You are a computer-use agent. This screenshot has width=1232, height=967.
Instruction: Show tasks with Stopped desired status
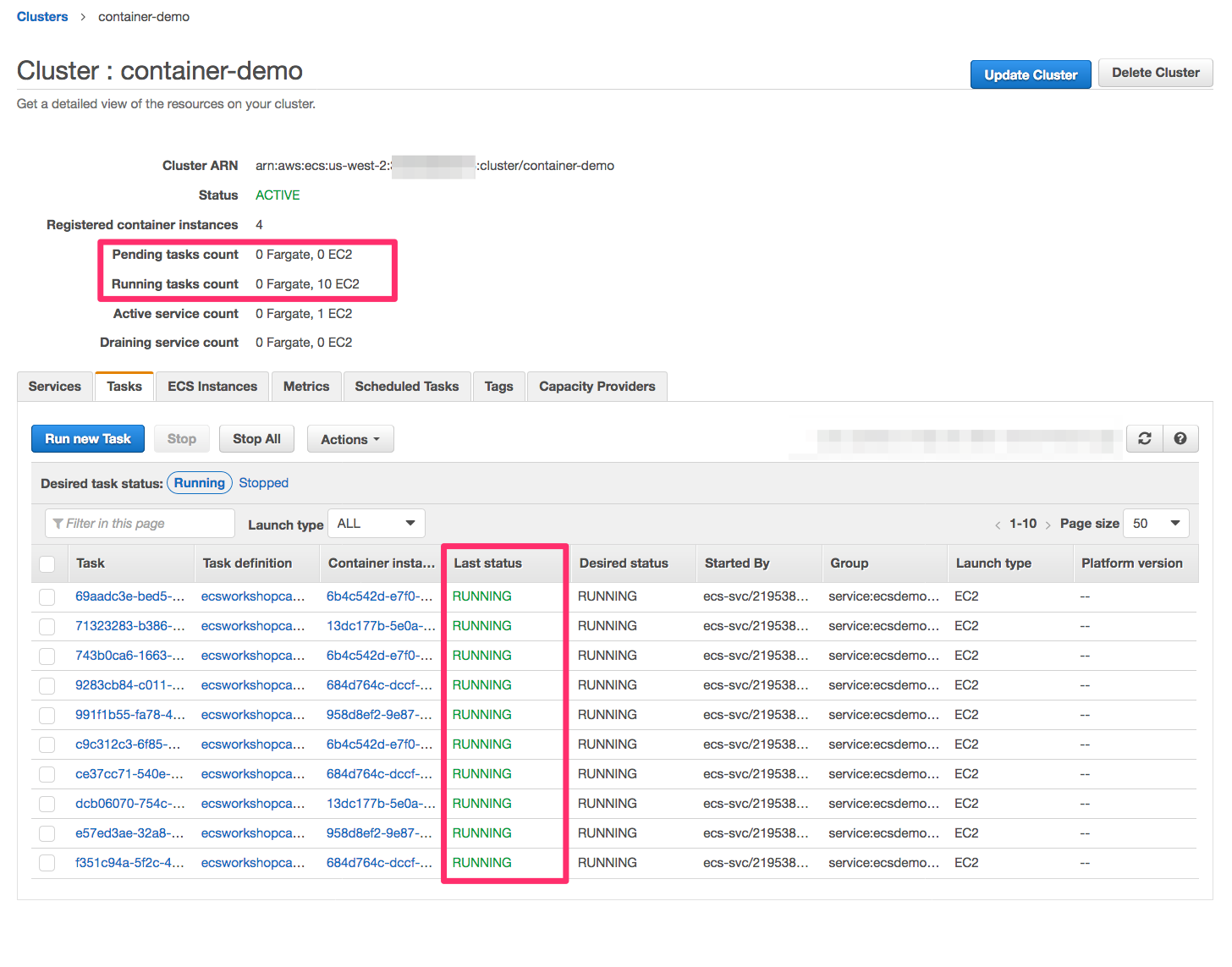tap(263, 483)
